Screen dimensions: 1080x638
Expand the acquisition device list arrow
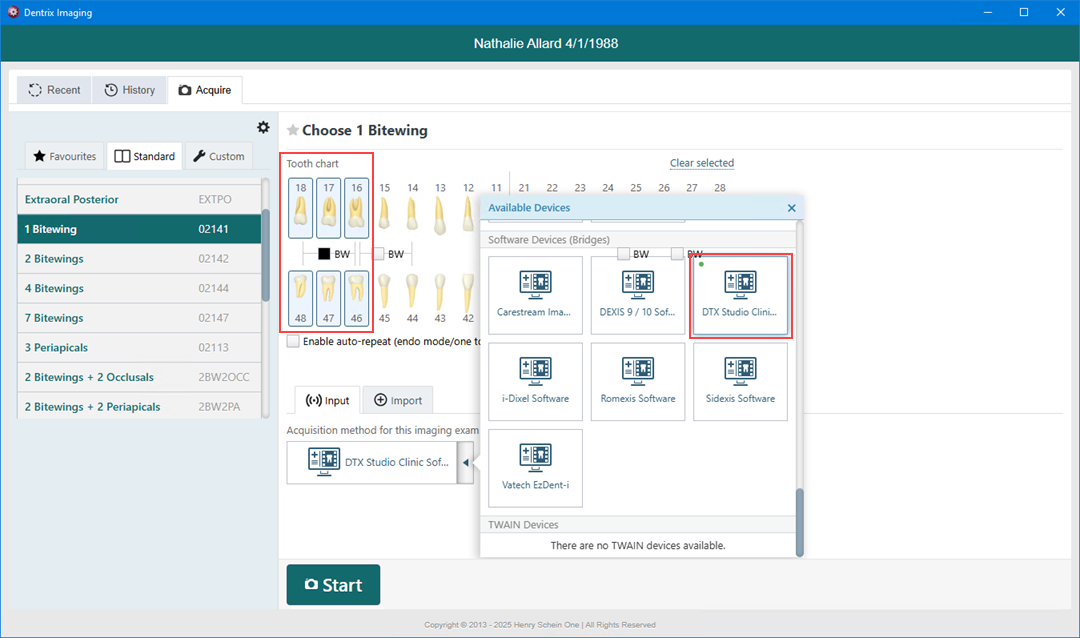click(x=465, y=463)
